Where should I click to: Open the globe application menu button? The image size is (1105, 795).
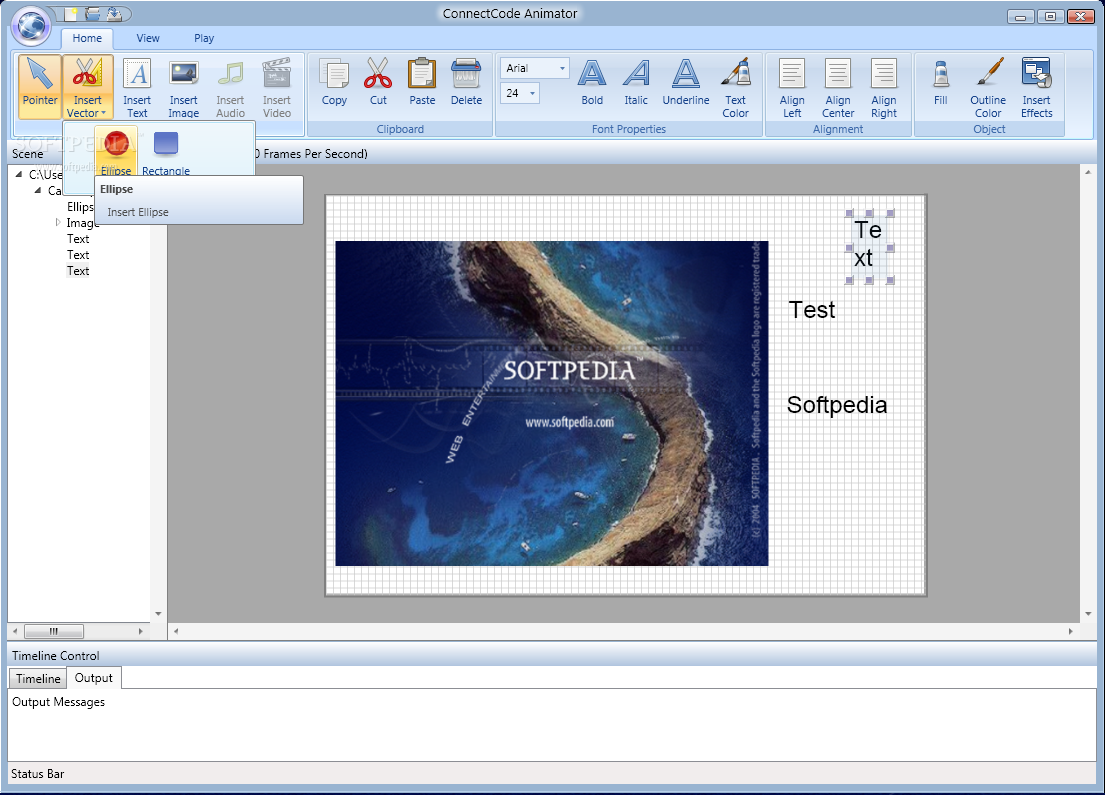(32, 25)
